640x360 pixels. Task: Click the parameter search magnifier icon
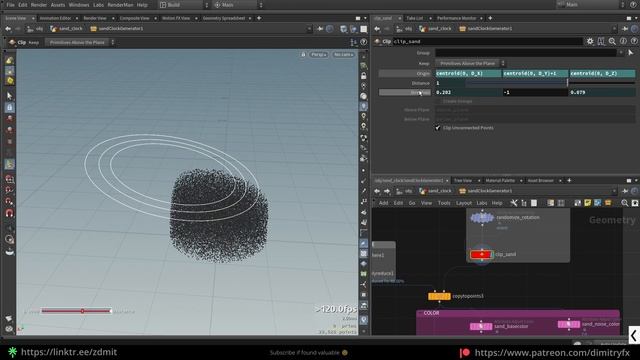[x=612, y=42]
